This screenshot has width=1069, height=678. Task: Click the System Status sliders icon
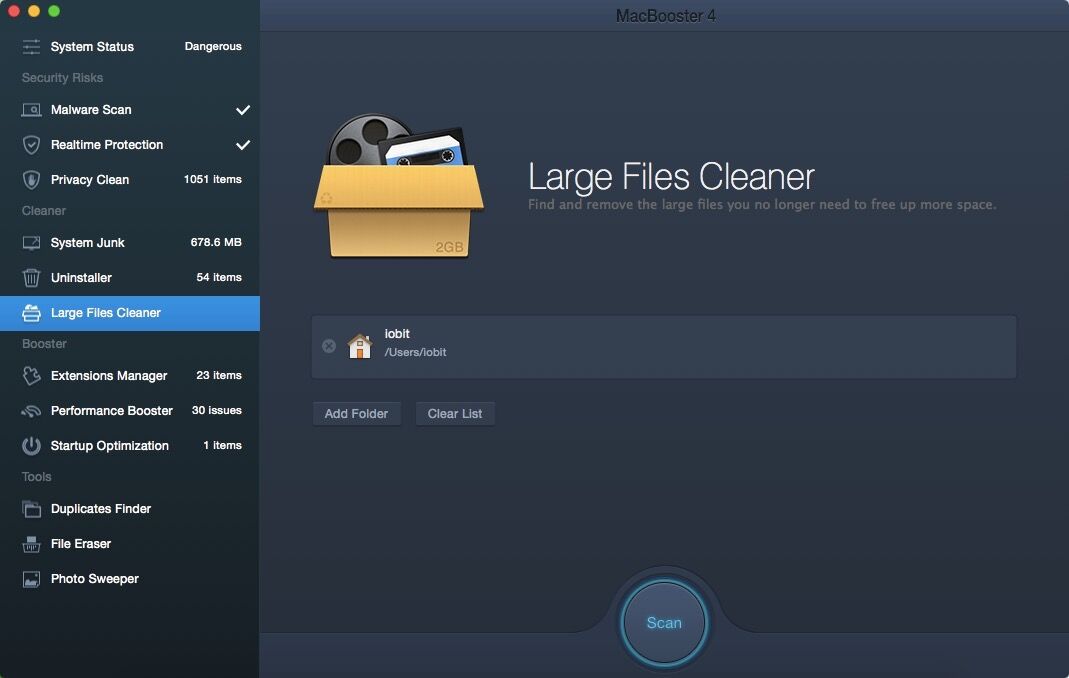tap(31, 46)
